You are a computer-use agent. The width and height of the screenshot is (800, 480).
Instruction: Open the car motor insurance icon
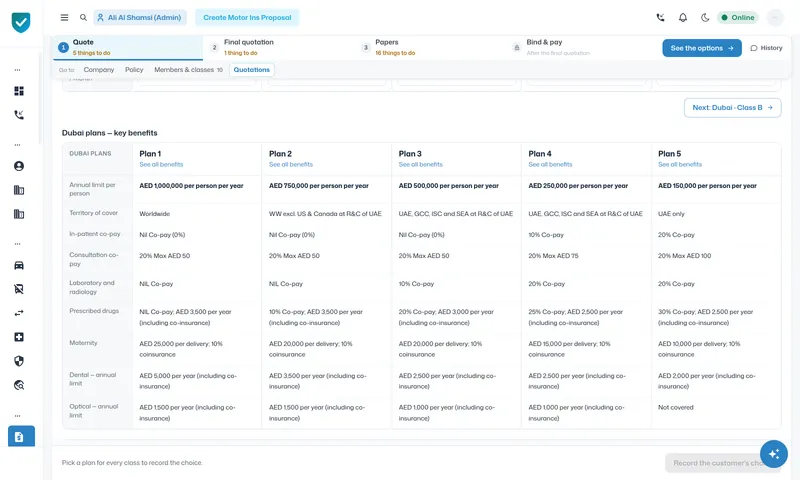coord(19,265)
